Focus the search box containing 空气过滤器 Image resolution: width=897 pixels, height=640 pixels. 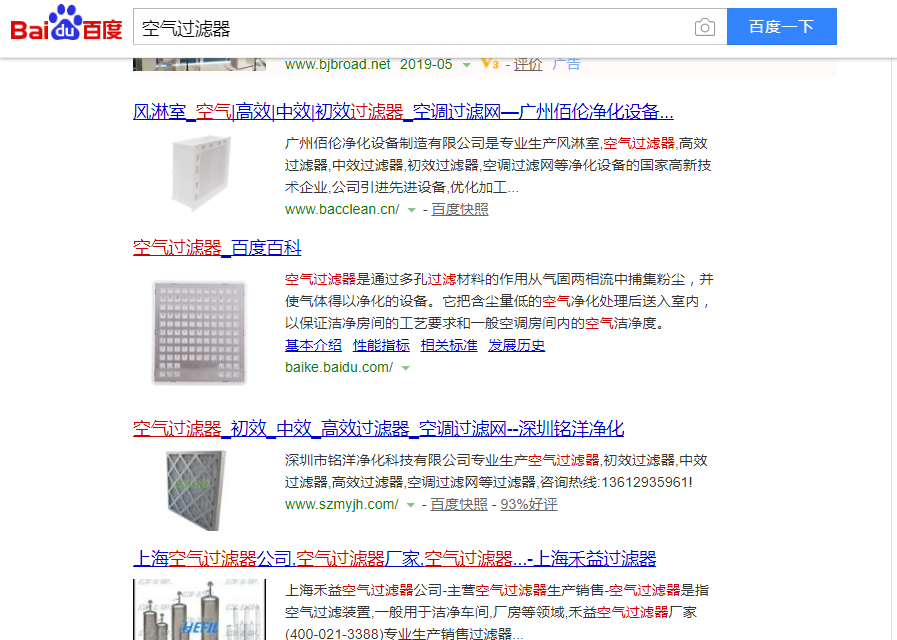click(x=410, y=27)
